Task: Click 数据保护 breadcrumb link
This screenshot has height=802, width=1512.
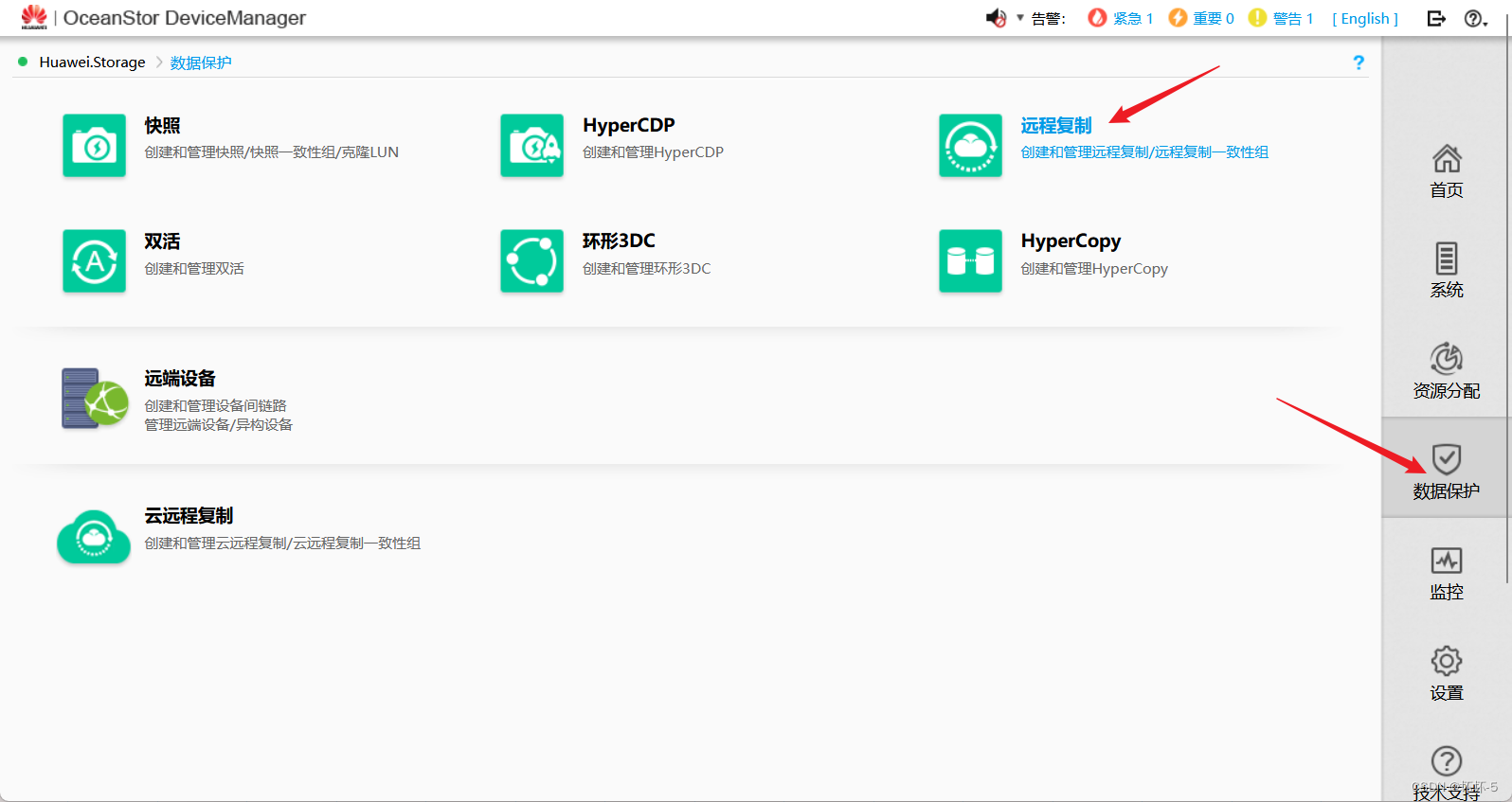Action: point(201,62)
